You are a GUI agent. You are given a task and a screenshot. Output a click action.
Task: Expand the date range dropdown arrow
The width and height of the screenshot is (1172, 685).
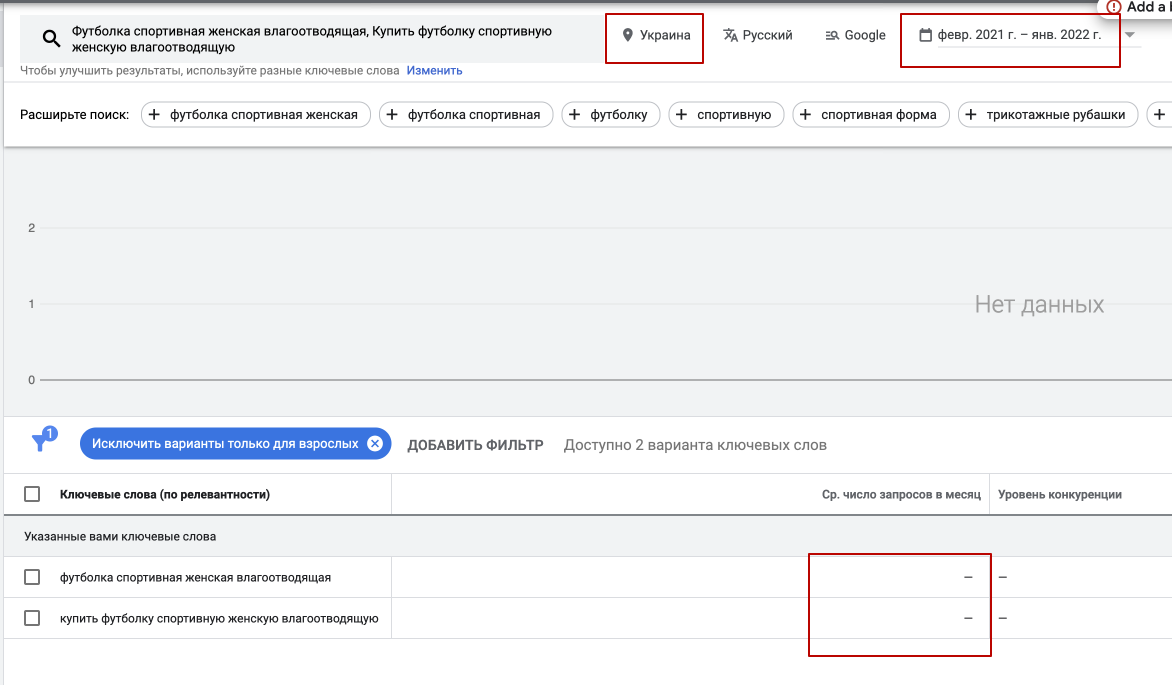click(x=1130, y=35)
